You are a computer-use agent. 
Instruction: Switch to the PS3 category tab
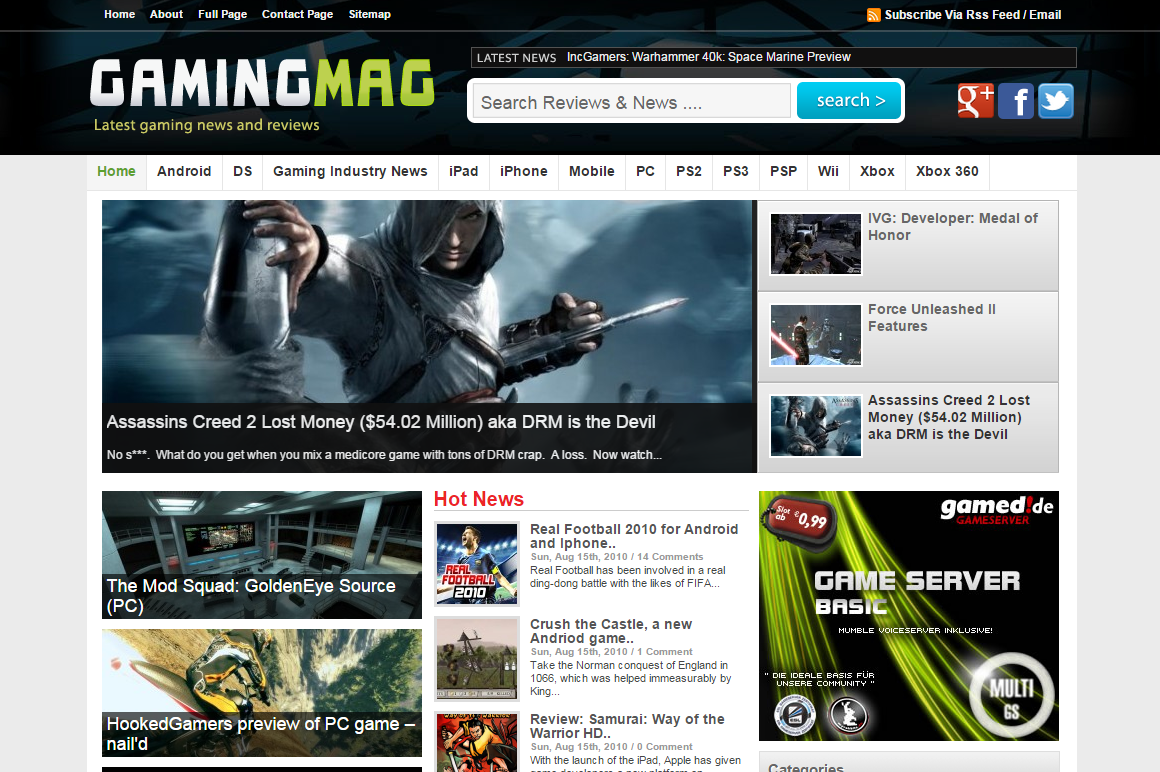(x=735, y=171)
